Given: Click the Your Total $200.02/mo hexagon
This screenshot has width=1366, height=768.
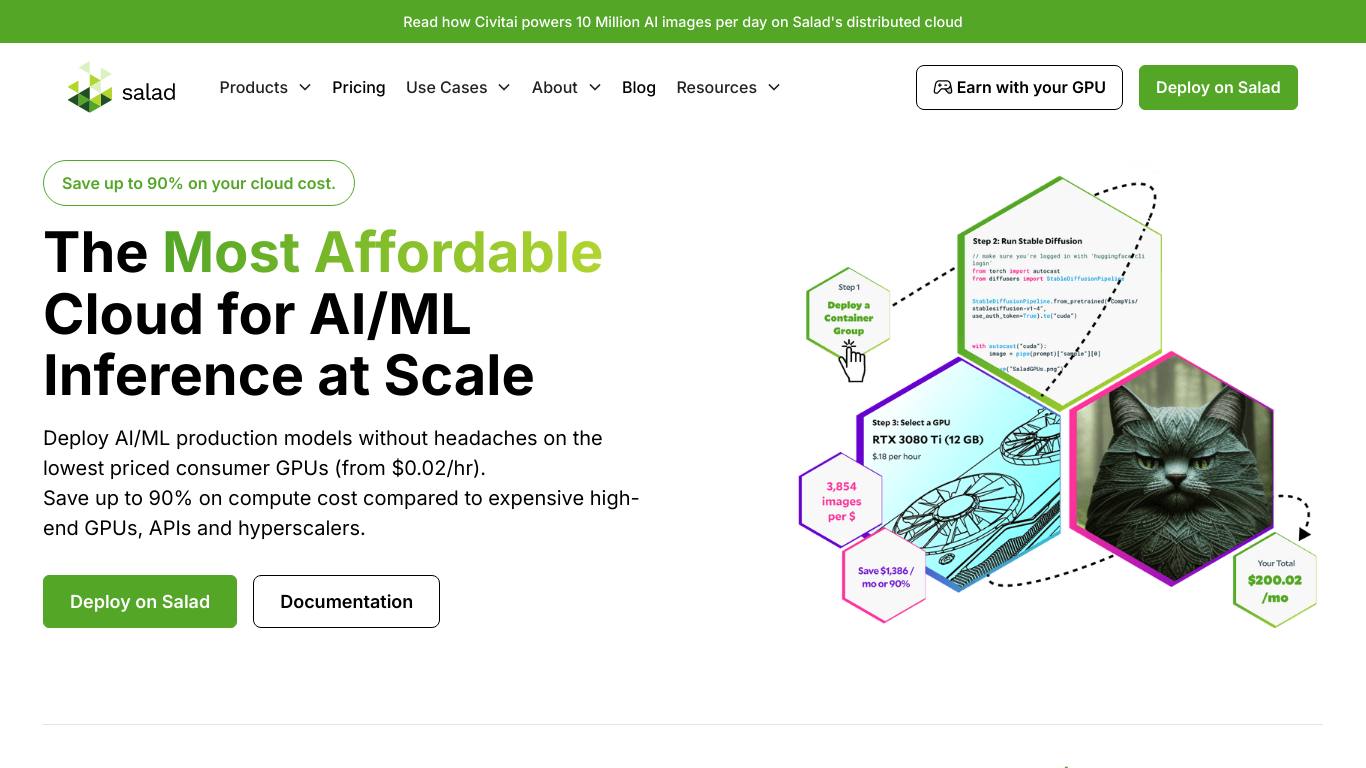Looking at the screenshot, I should 1275,580.
